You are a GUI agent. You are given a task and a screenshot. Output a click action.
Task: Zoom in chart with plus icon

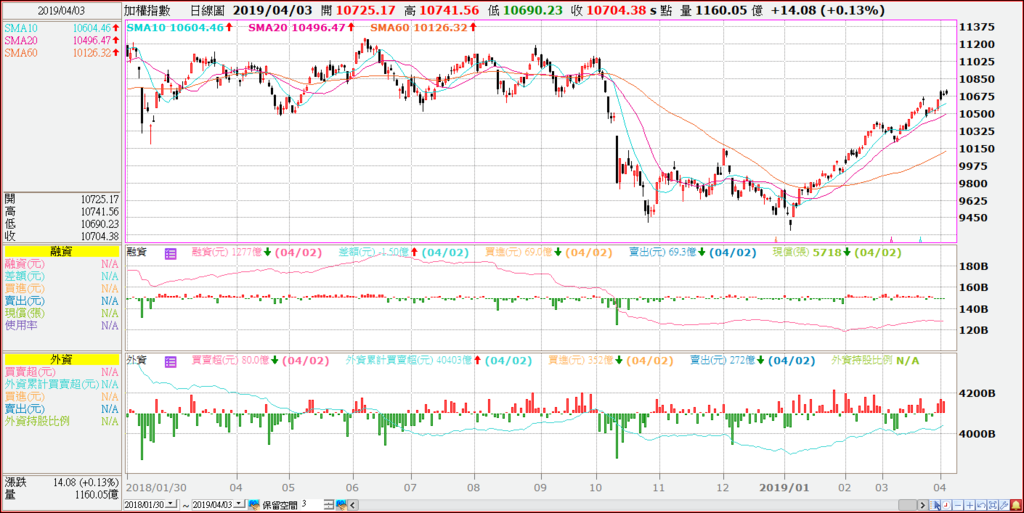point(970,505)
